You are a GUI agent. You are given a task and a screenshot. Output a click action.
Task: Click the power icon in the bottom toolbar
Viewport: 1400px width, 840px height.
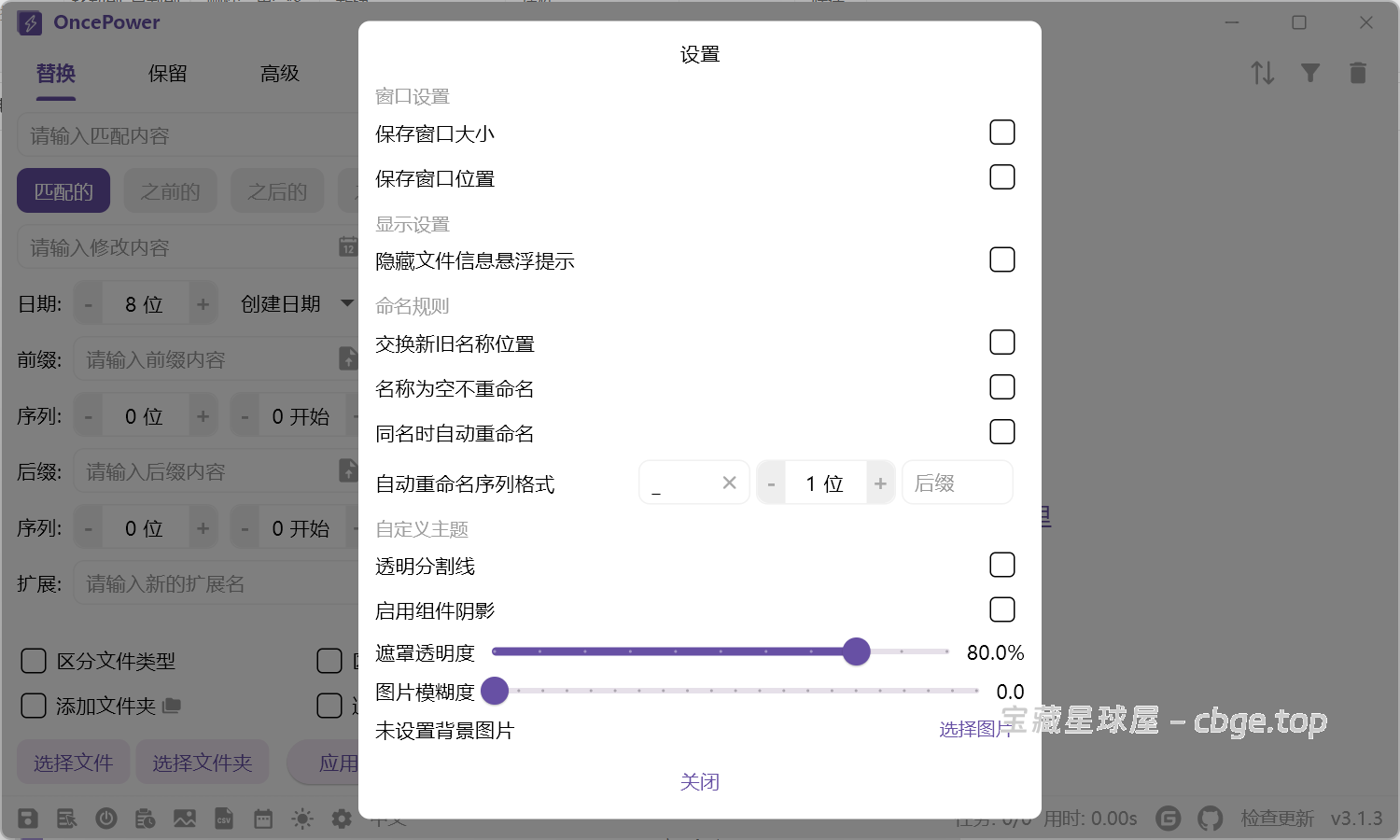[x=106, y=819]
